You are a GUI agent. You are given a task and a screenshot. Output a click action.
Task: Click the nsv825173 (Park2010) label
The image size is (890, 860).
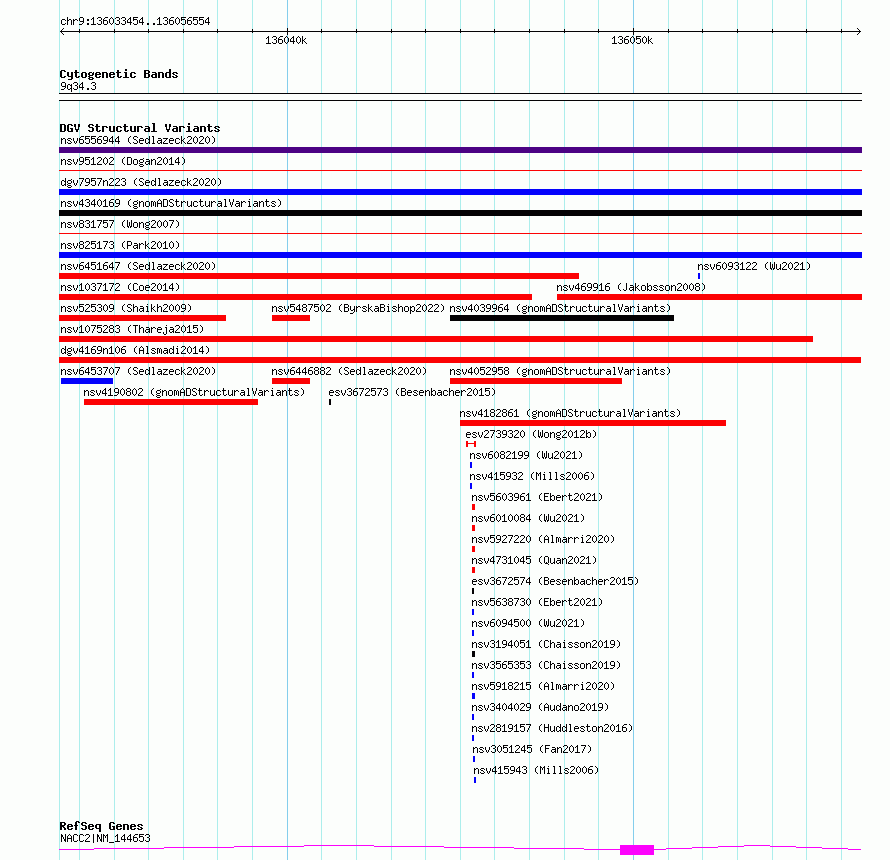tap(120, 245)
